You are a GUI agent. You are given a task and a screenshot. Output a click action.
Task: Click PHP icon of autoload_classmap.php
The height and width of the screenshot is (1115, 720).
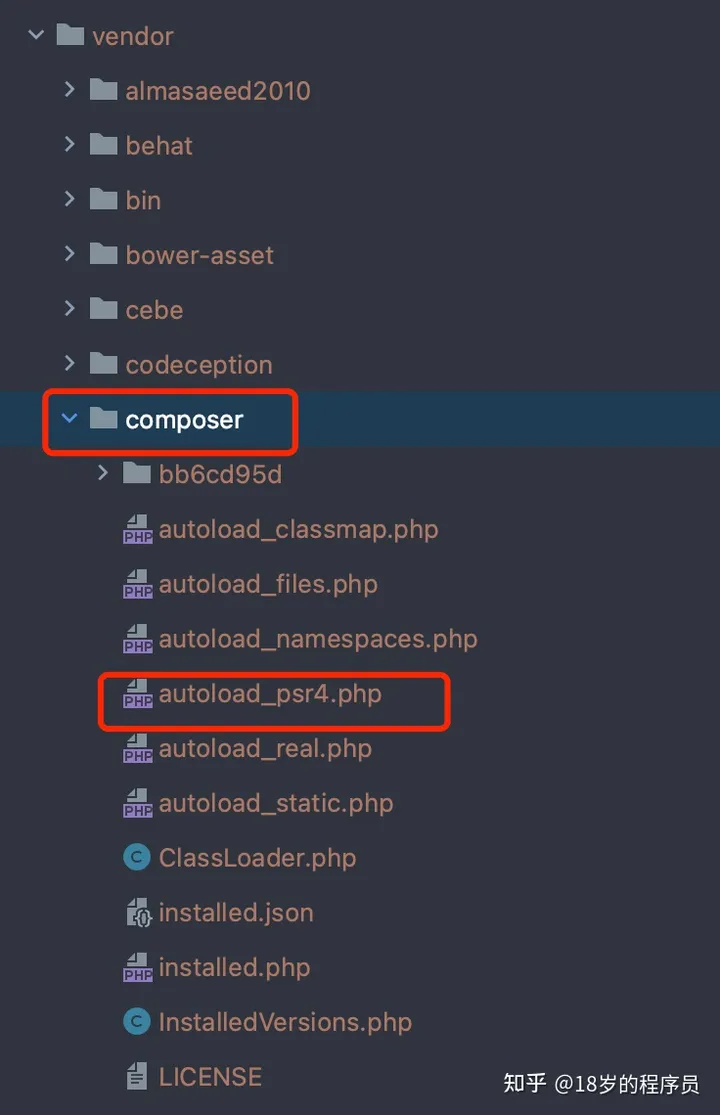click(137, 530)
